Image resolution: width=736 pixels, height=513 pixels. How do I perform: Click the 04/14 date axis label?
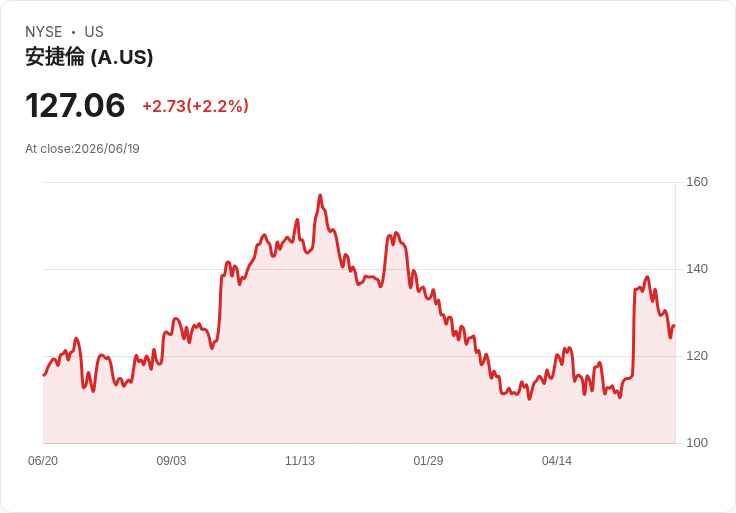[x=557, y=460]
